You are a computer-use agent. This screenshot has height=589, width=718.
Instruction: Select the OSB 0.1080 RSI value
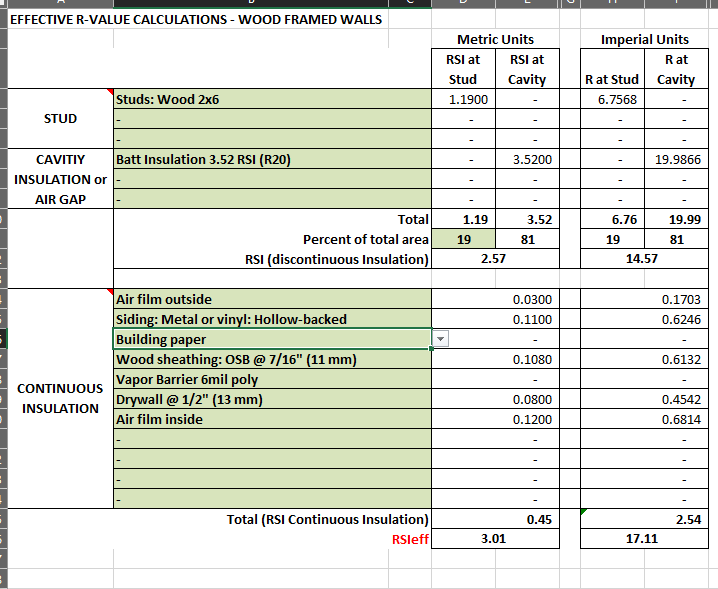(495, 359)
